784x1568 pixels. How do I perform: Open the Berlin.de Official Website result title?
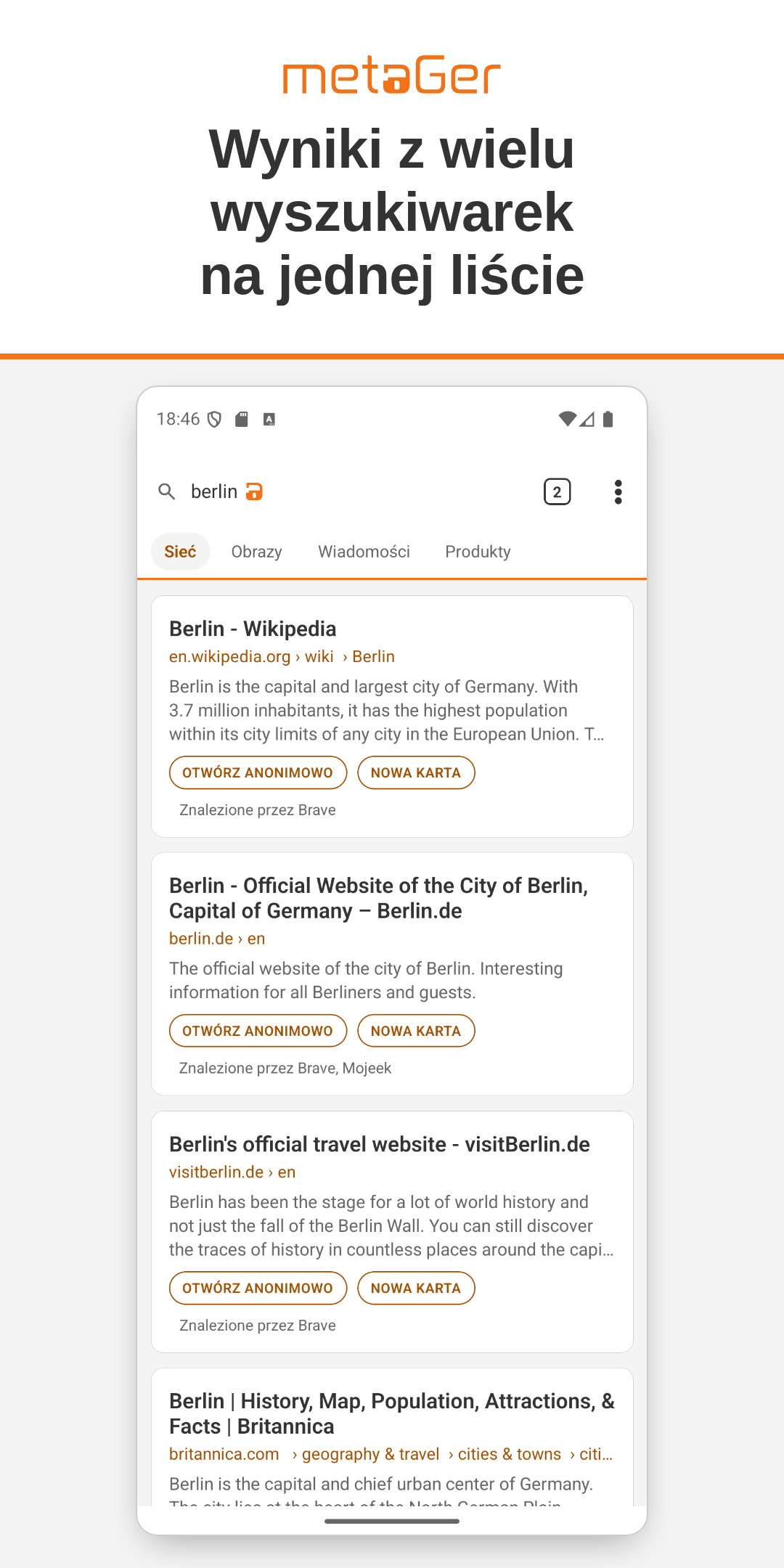tap(378, 898)
